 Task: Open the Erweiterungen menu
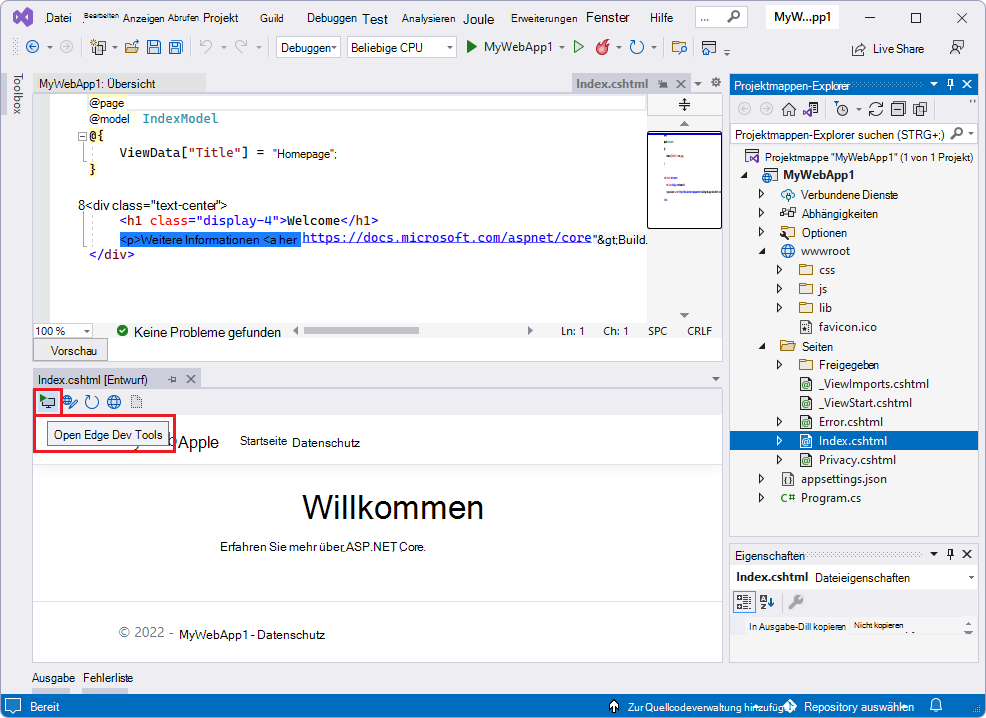[543, 17]
